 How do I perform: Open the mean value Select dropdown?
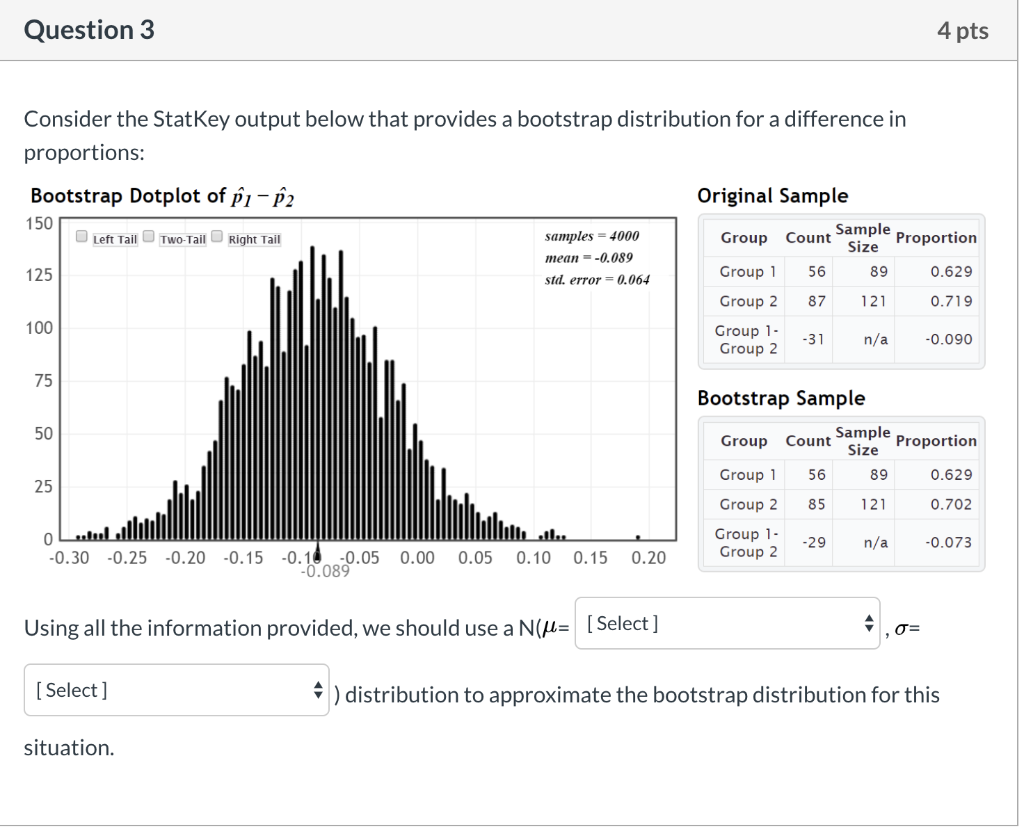[x=727, y=623]
